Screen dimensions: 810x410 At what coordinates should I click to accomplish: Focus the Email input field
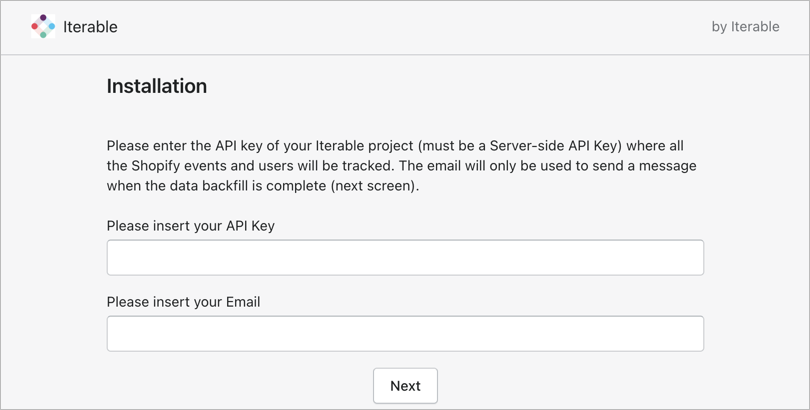click(x=405, y=334)
